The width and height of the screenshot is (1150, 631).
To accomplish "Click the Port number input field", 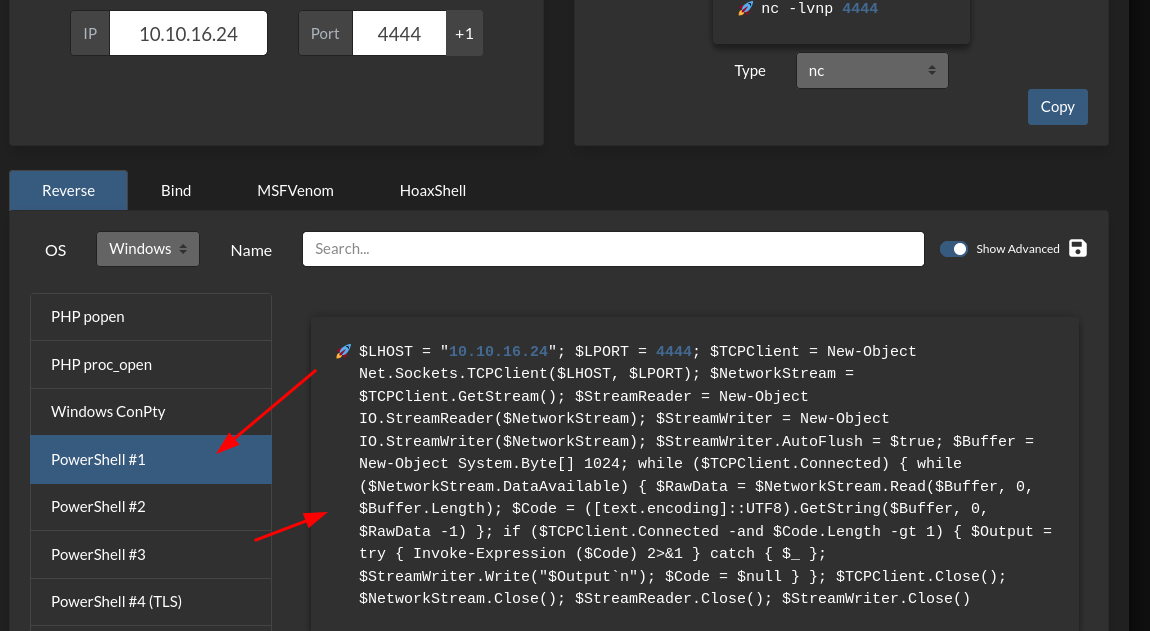I will tap(399, 34).
